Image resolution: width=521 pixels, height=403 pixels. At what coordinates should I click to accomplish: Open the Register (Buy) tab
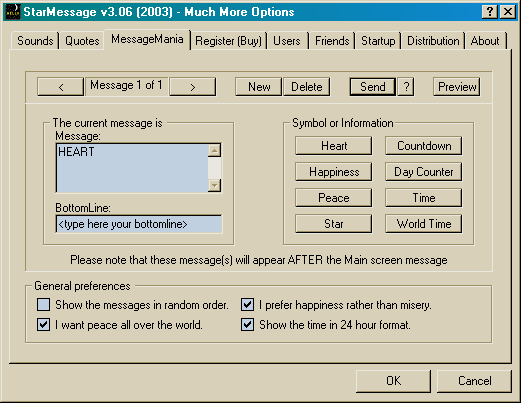pyautogui.click(x=228, y=41)
